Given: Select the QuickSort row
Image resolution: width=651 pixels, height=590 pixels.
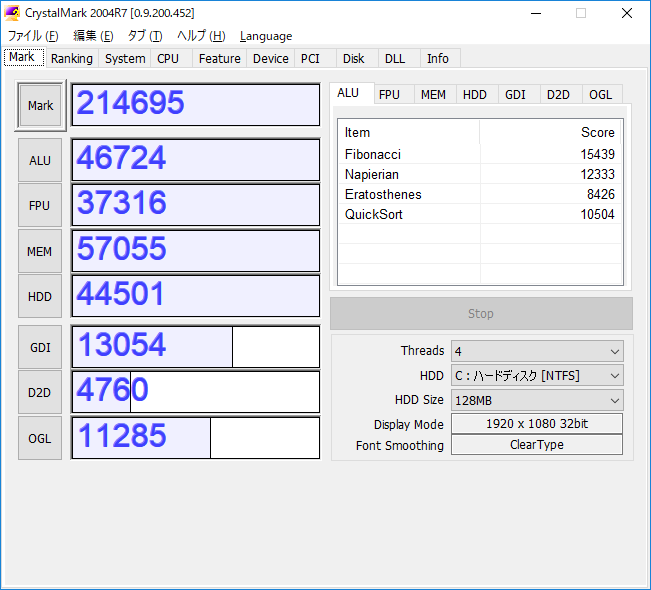Looking at the screenshot, I should coord(480,214).
